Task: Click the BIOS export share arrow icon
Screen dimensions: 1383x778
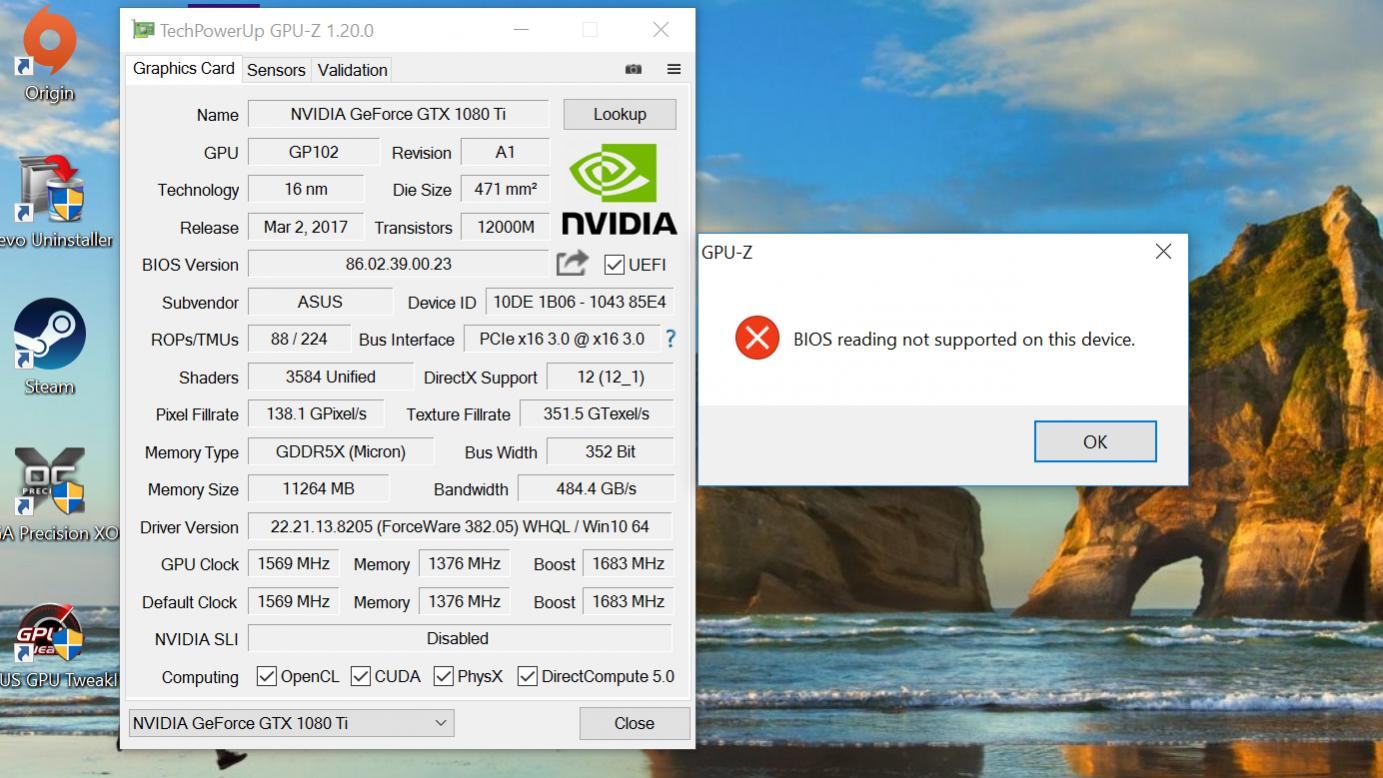Action: tap(572, 263)
